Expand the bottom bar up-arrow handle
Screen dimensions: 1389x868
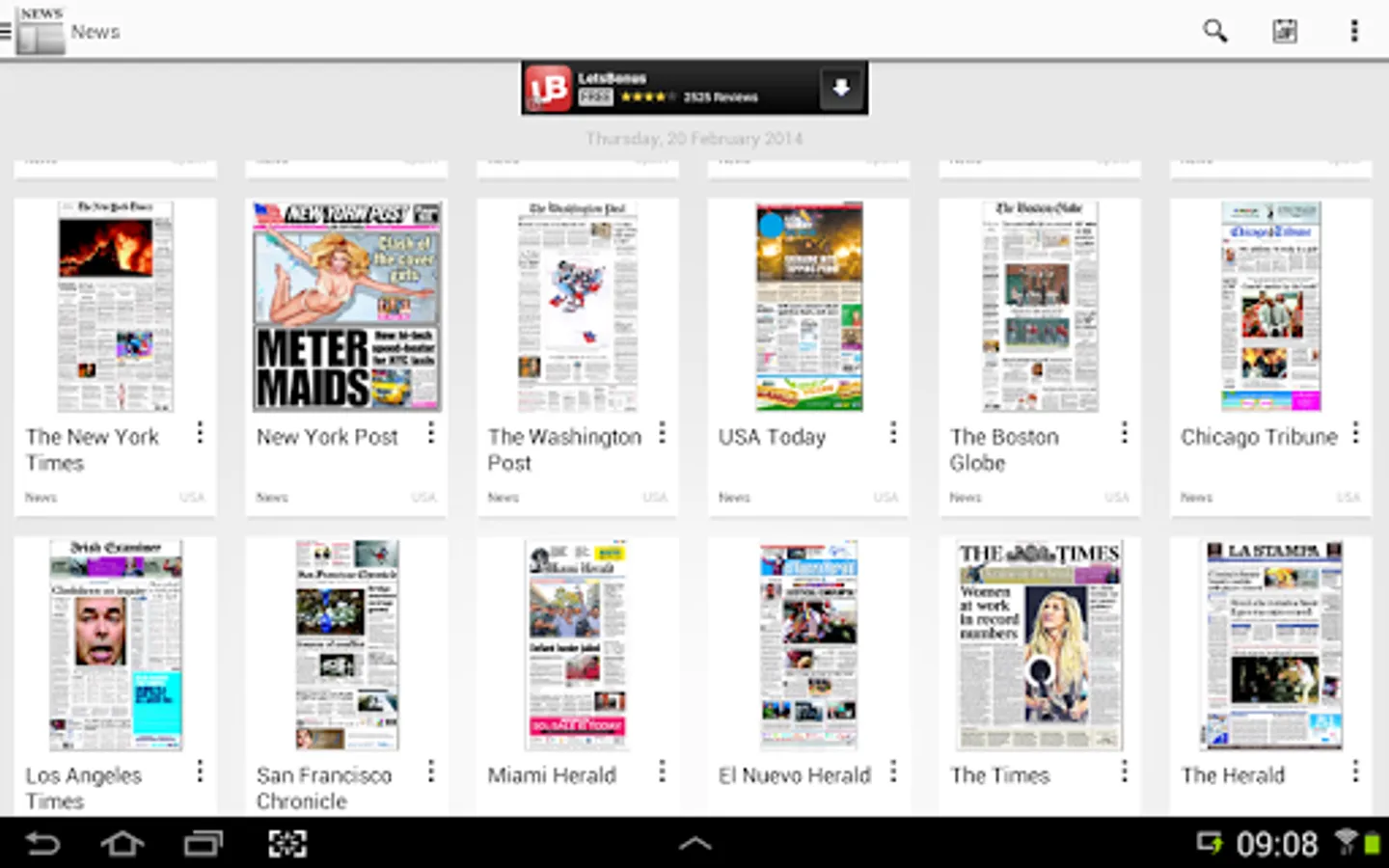(694, 844)
